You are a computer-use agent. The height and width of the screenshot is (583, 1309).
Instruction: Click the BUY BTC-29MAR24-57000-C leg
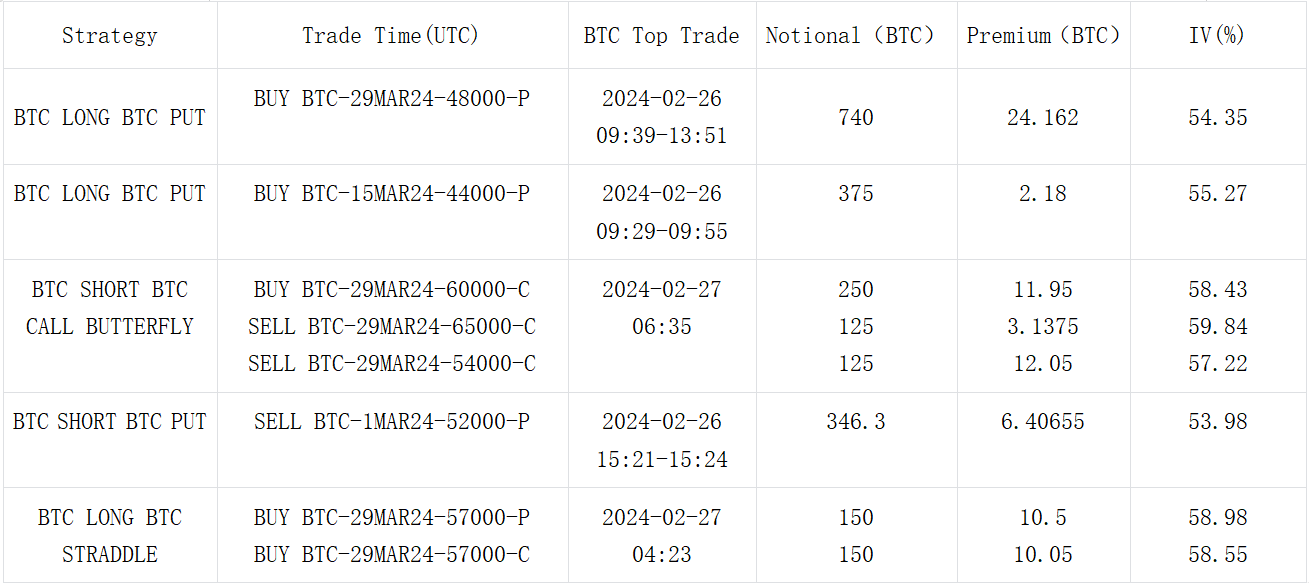click(391, 554)
